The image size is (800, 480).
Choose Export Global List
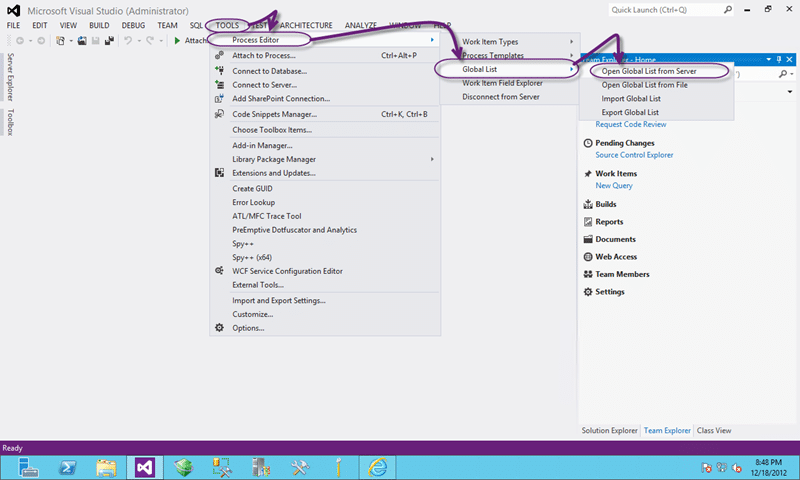point(657,112)
